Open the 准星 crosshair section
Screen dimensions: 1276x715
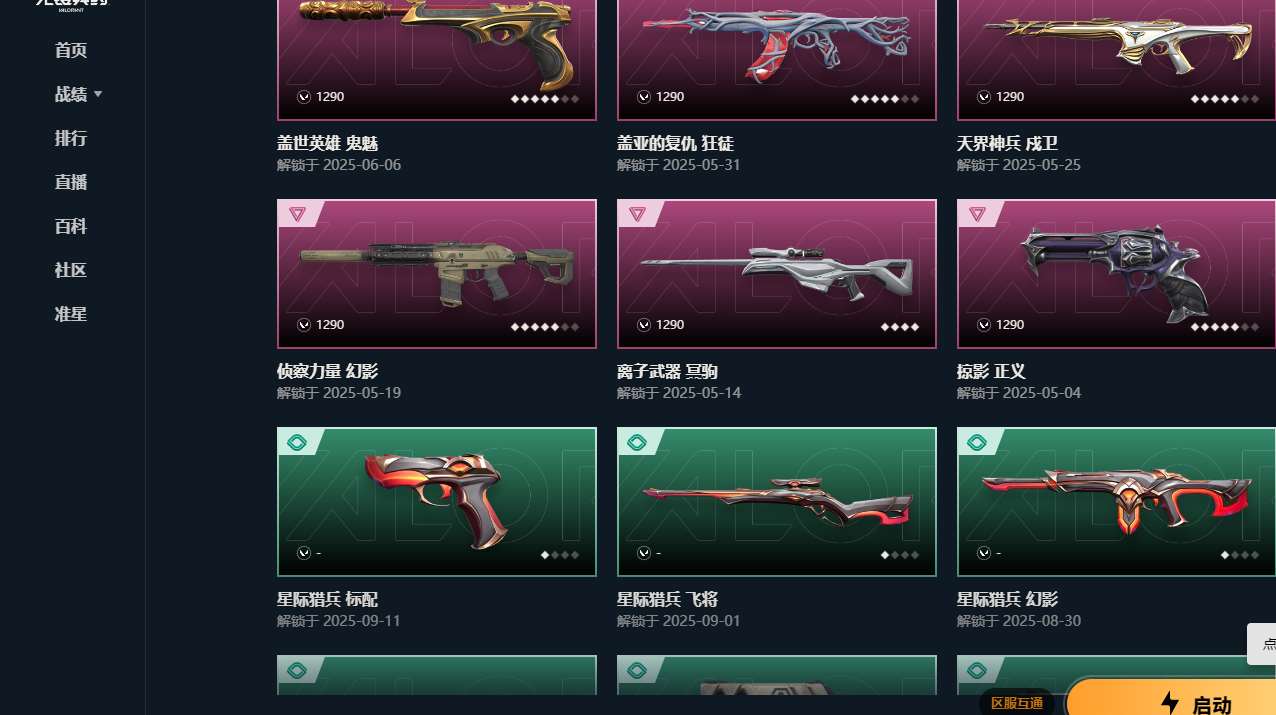click(71, 314)
